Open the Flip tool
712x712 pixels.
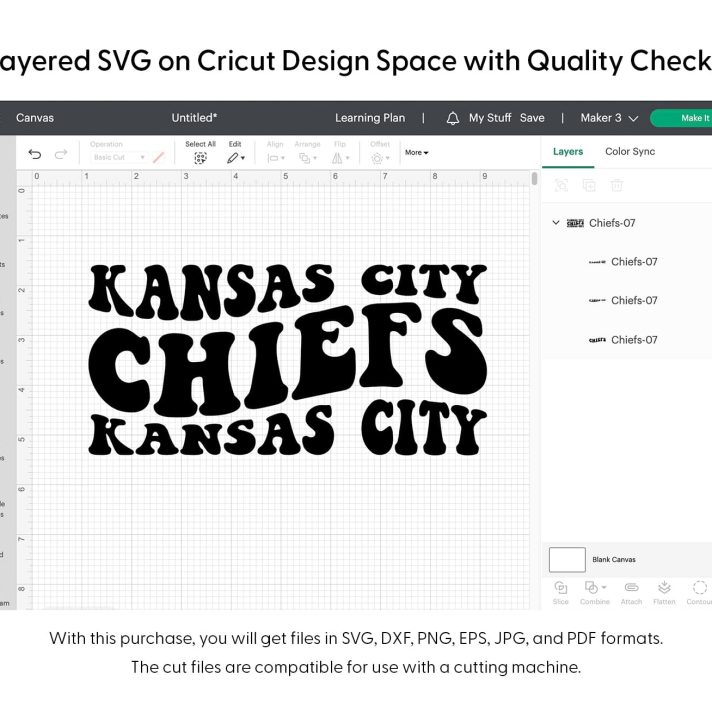340,158
